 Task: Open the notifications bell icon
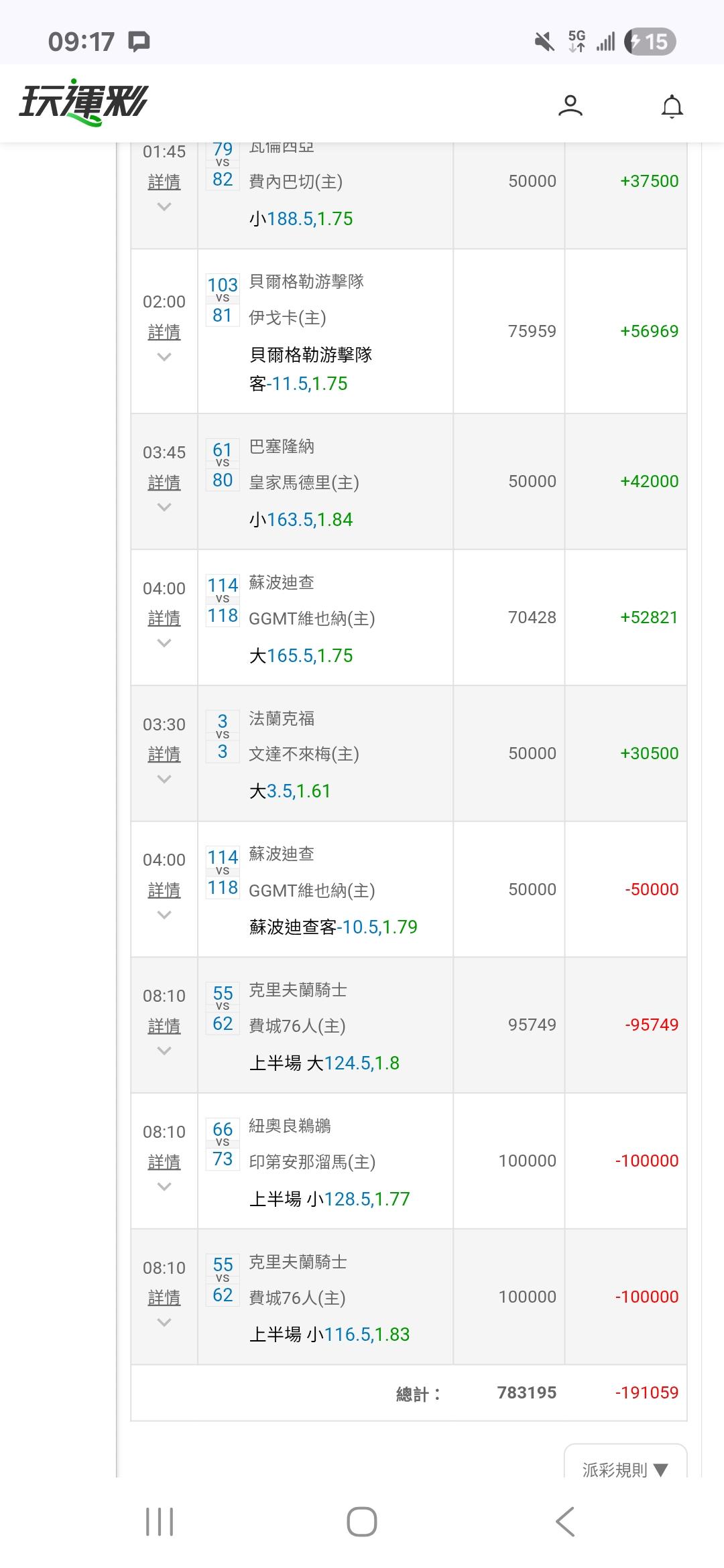point(672,106)
